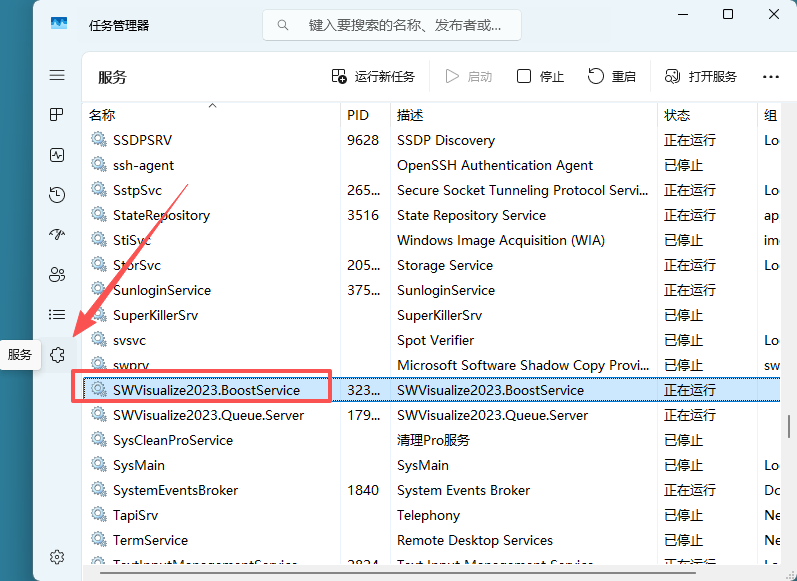
Task: Select SysCleanProService service name
Action: 173,440
